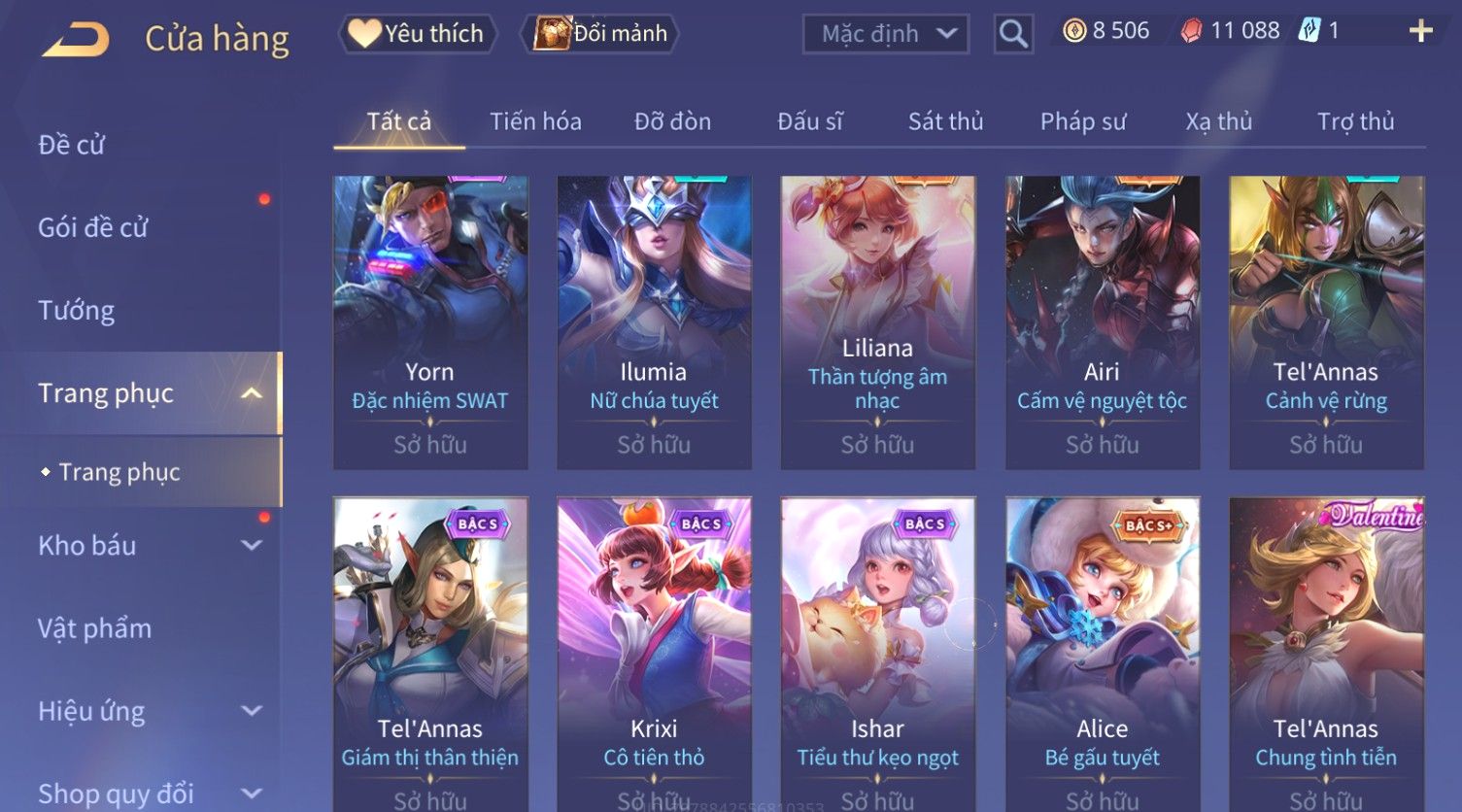Expand the Kho báu sidebar section
The image size is (1462, 812).
point(252,546)
